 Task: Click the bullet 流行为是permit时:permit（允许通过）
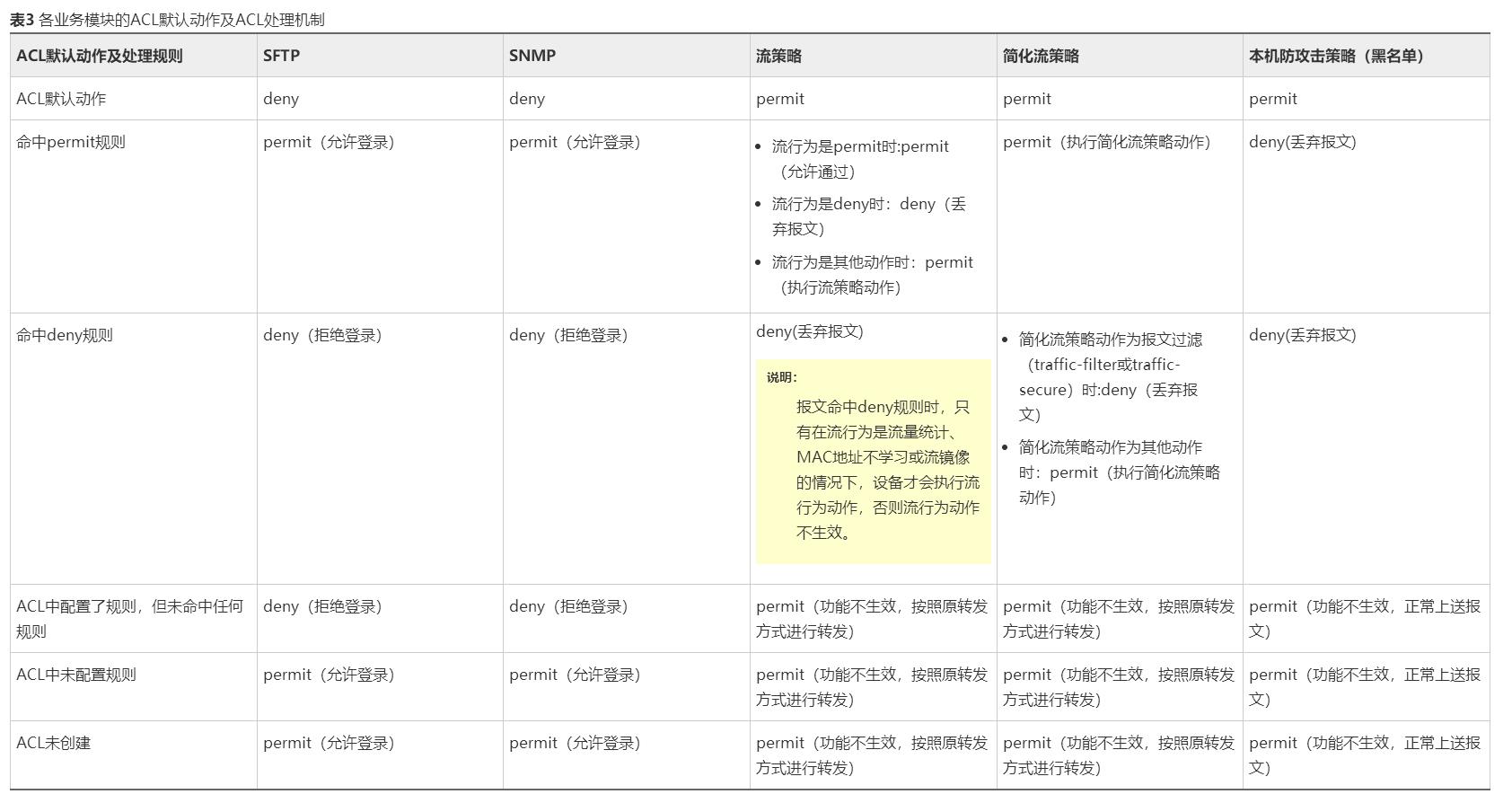[860, 159]
